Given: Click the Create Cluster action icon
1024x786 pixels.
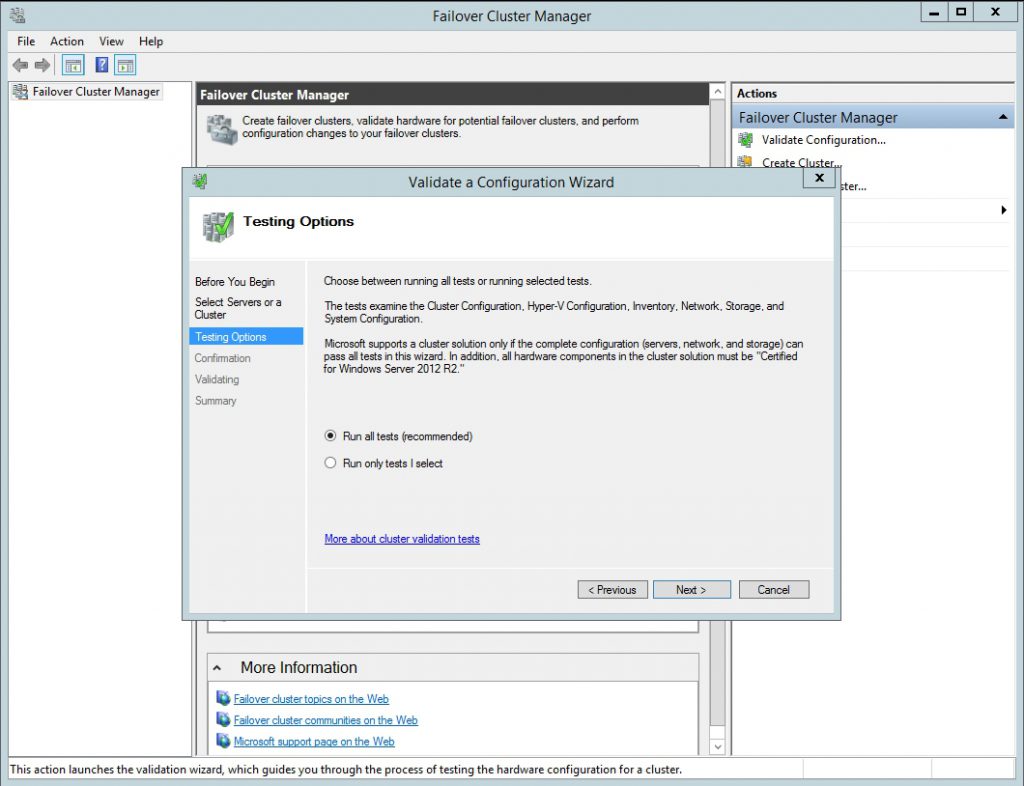Looking at the screenshot, I should (746, 162).
